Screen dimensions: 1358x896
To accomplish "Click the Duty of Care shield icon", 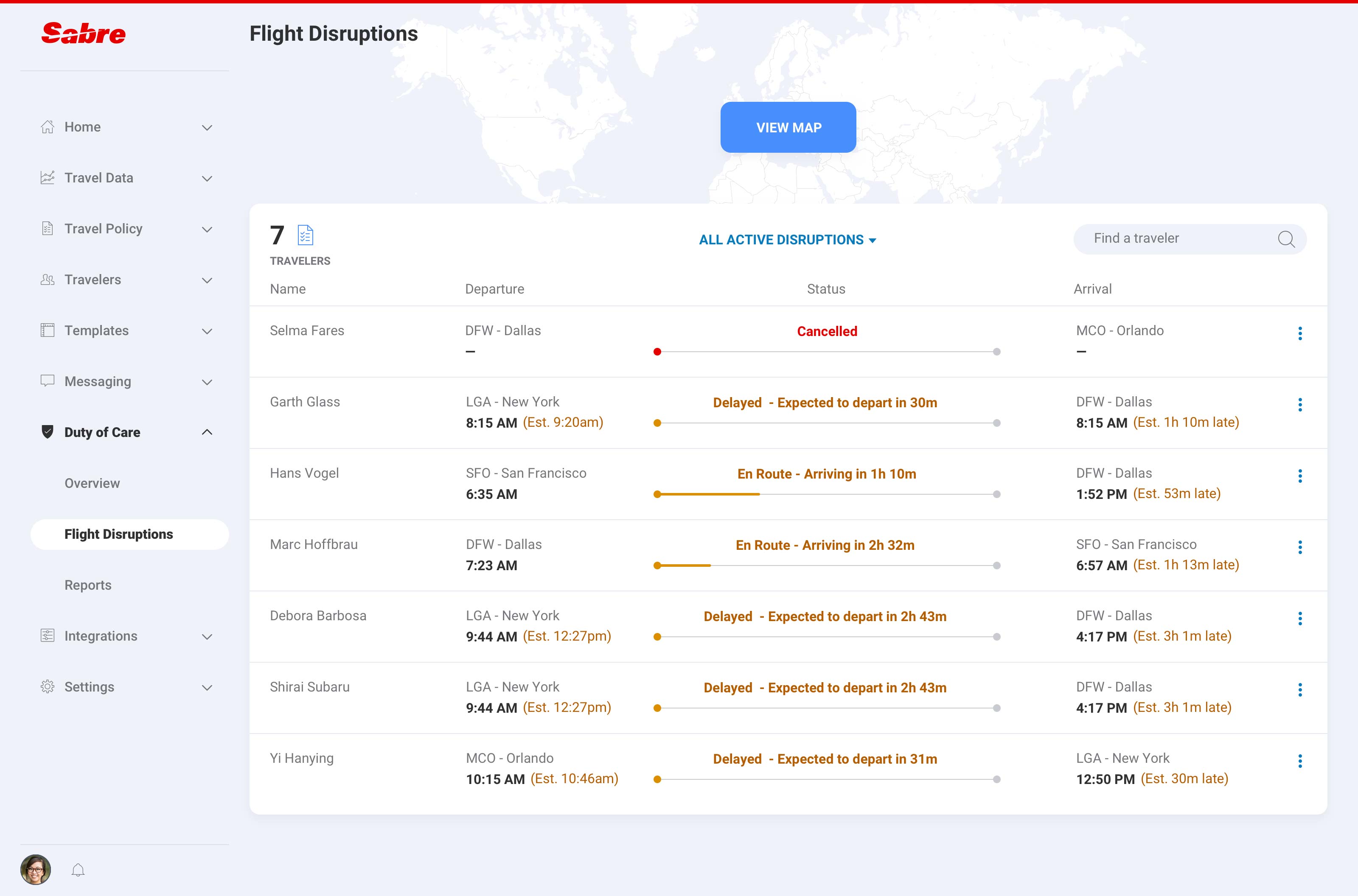I will click(x=48, y=432).
